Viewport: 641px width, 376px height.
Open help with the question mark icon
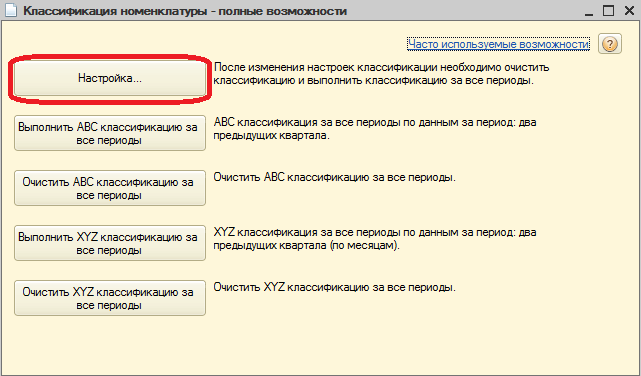[x=610, y=44]
